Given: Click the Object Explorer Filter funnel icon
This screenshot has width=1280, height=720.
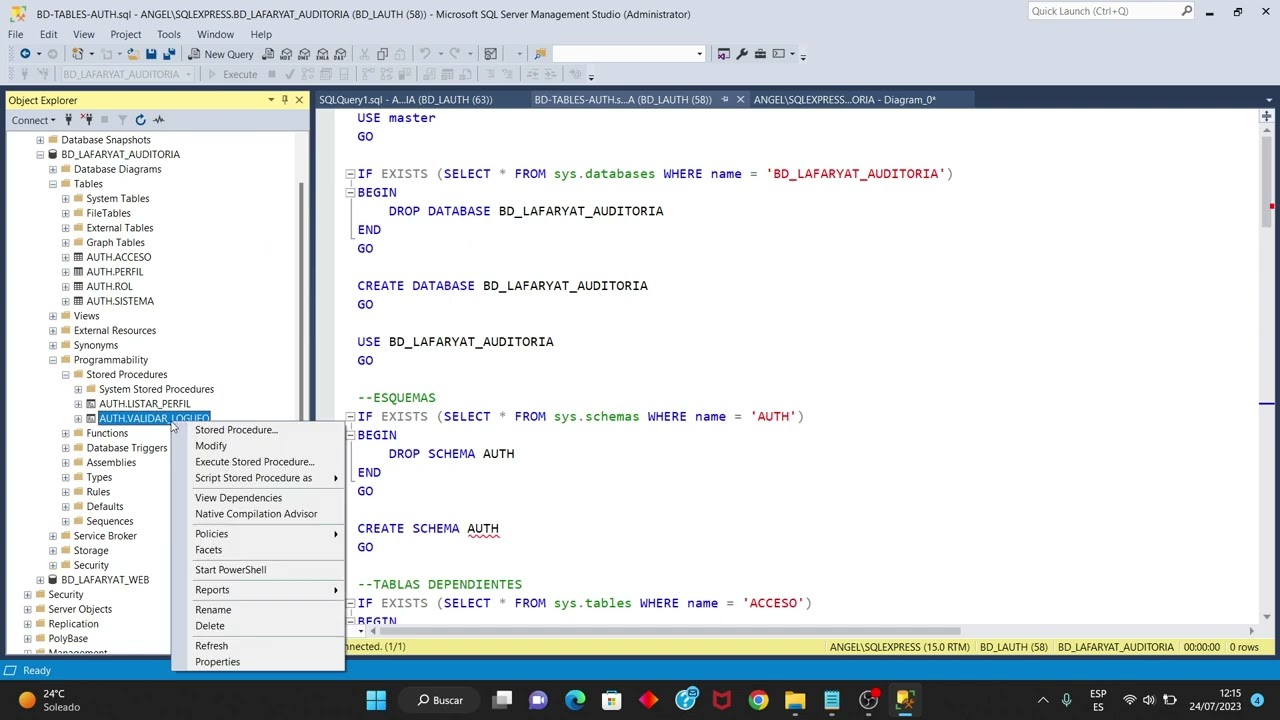Looking at the screenshot, I should tap(122, 120).
